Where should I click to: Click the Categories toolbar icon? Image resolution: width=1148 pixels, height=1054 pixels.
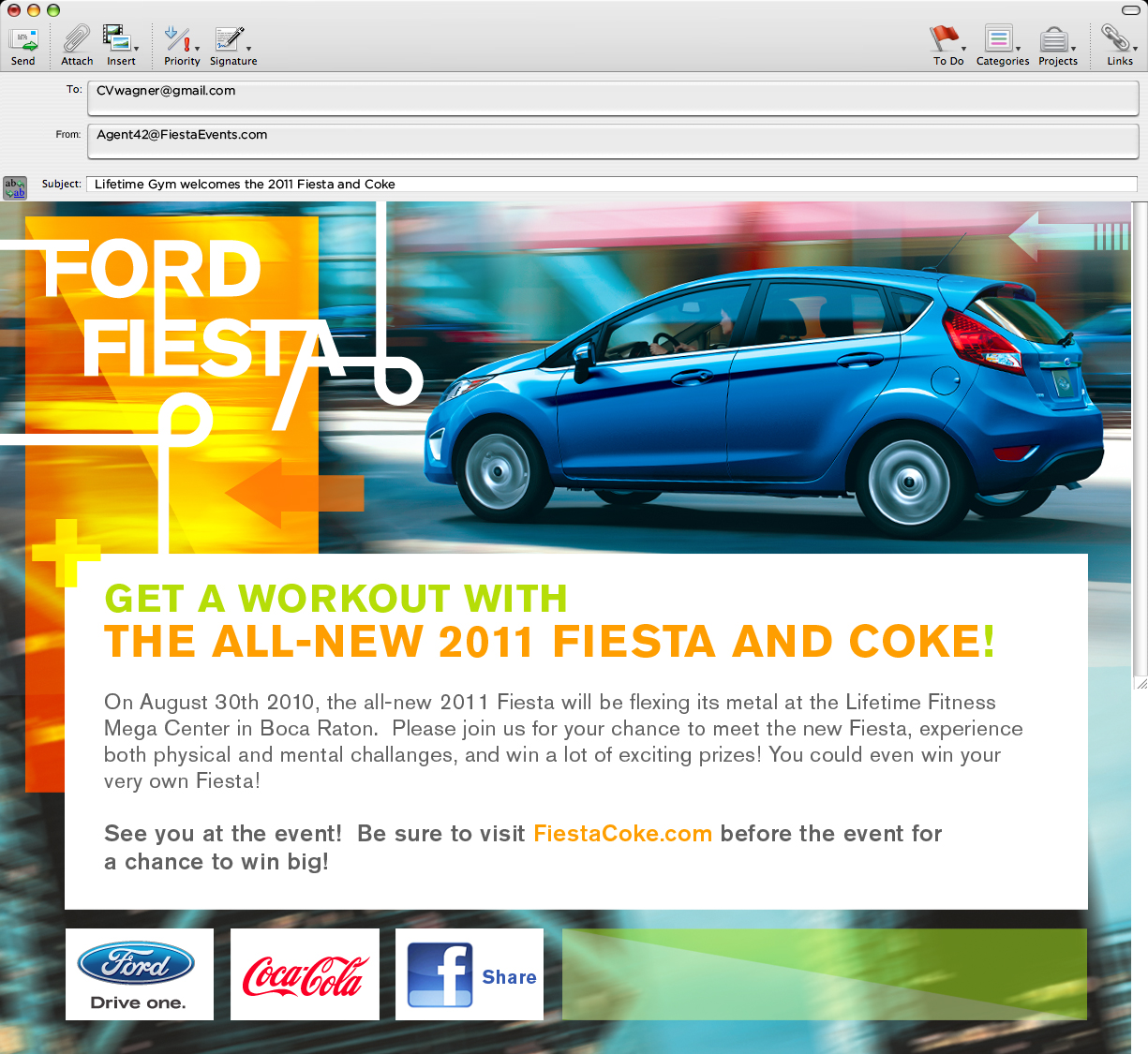(x=999, y=39)
